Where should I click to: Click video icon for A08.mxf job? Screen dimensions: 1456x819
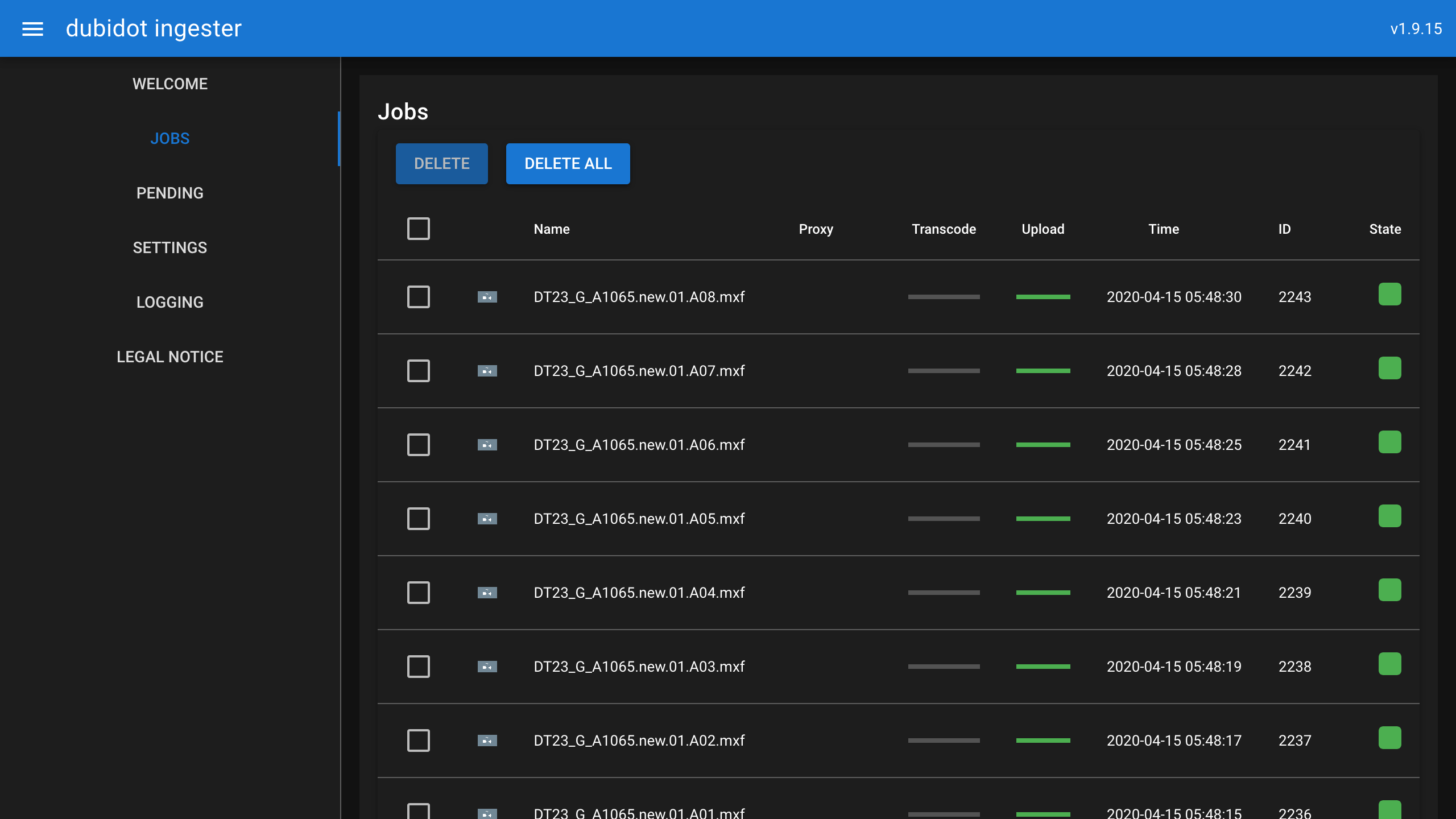point(487,297)
